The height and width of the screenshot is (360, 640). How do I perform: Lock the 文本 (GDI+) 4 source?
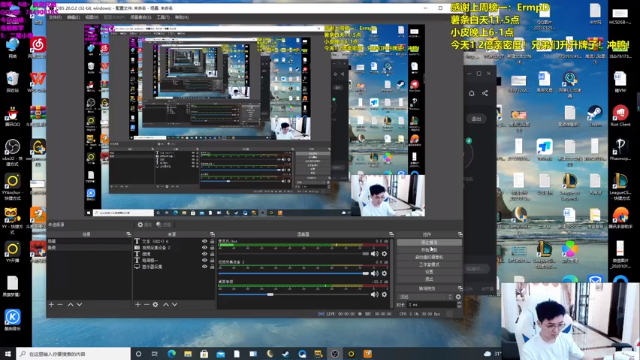coord(212,241)
